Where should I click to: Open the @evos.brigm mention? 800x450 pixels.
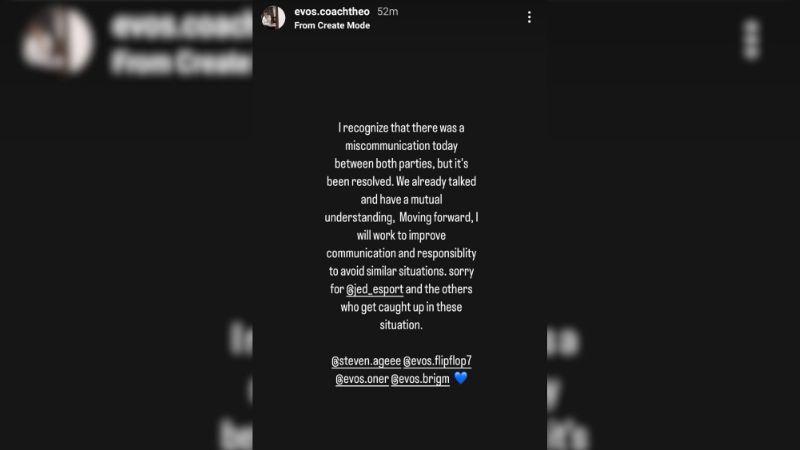point(420,379)
